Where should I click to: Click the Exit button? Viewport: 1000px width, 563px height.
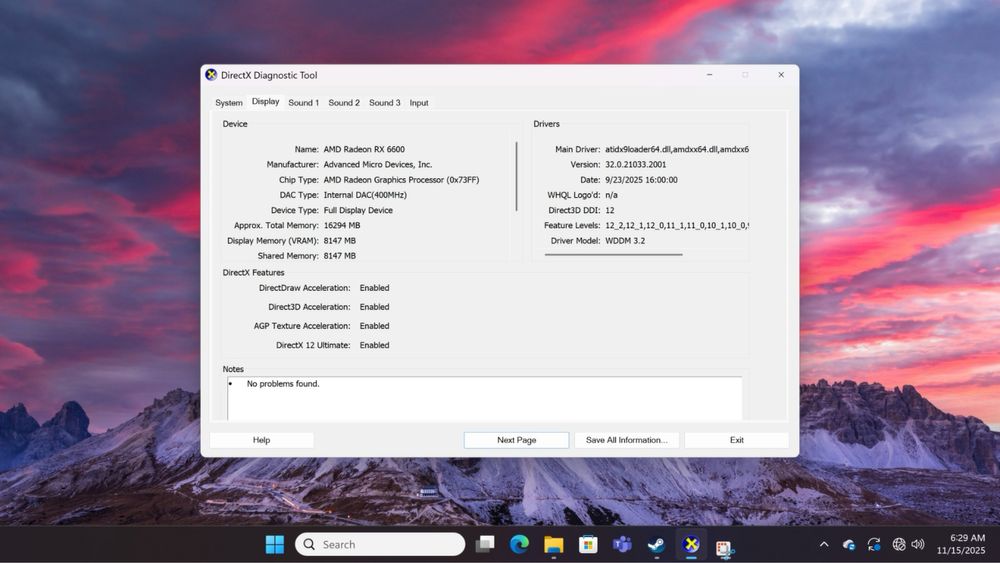click(737, 440)
